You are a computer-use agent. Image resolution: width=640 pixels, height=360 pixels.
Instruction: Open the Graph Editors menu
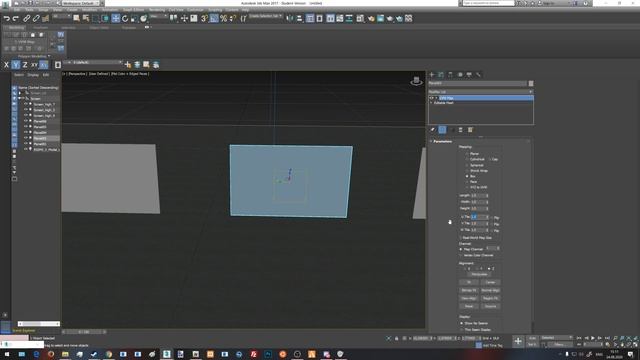point(133,10)
